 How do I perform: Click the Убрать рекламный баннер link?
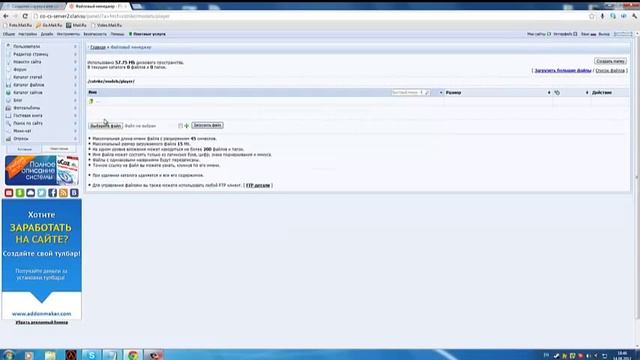[42, 322]
